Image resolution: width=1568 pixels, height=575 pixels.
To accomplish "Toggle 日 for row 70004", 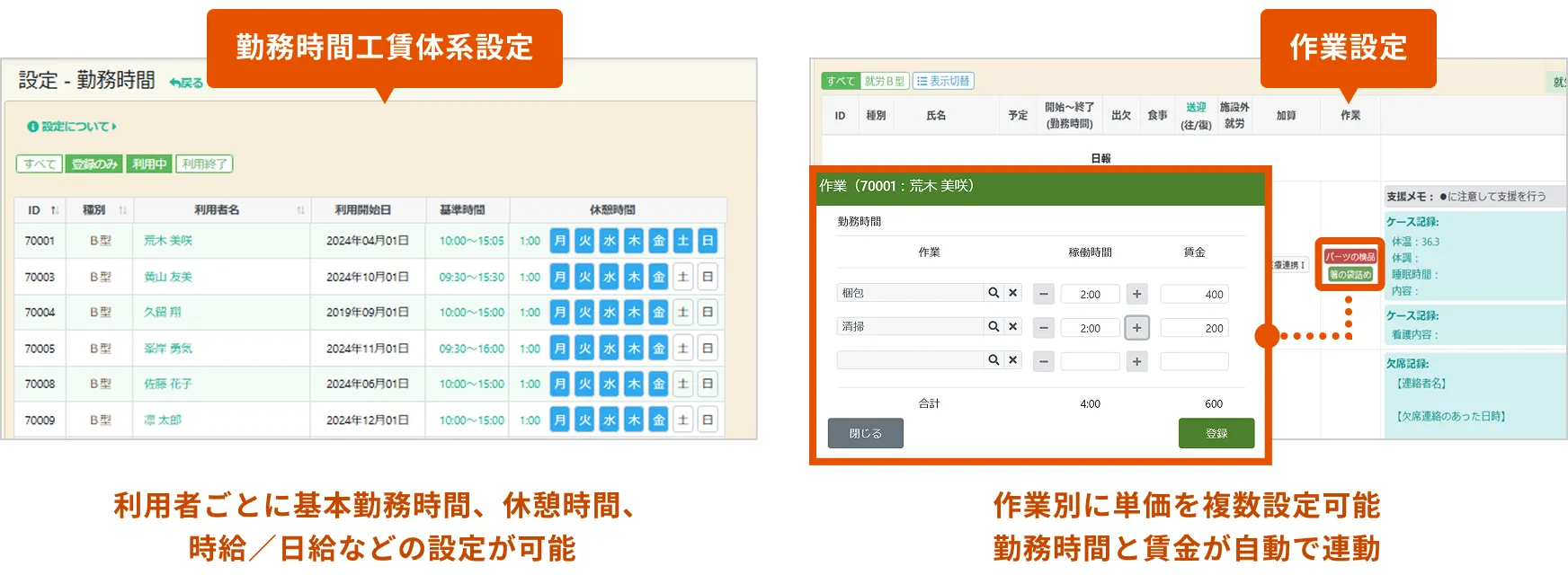I will click(x=708, y=312).
